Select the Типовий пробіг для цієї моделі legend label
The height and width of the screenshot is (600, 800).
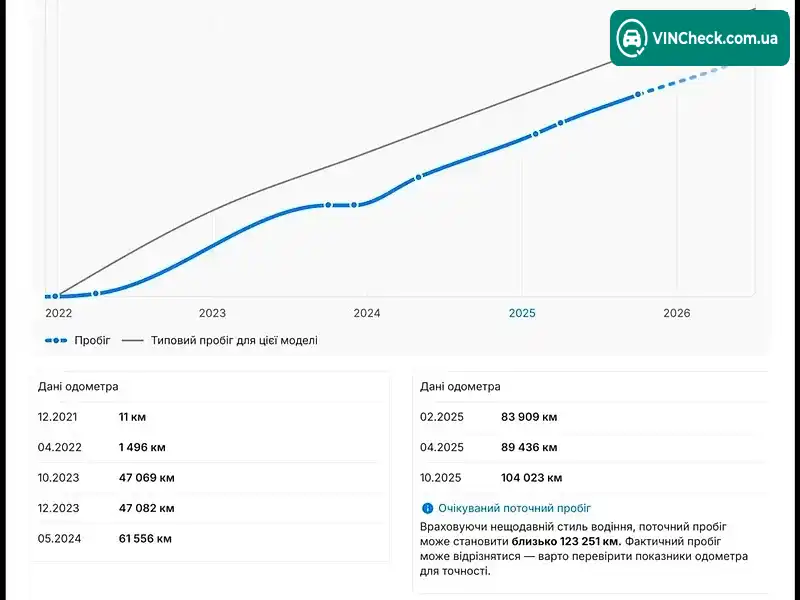(234, 340)
